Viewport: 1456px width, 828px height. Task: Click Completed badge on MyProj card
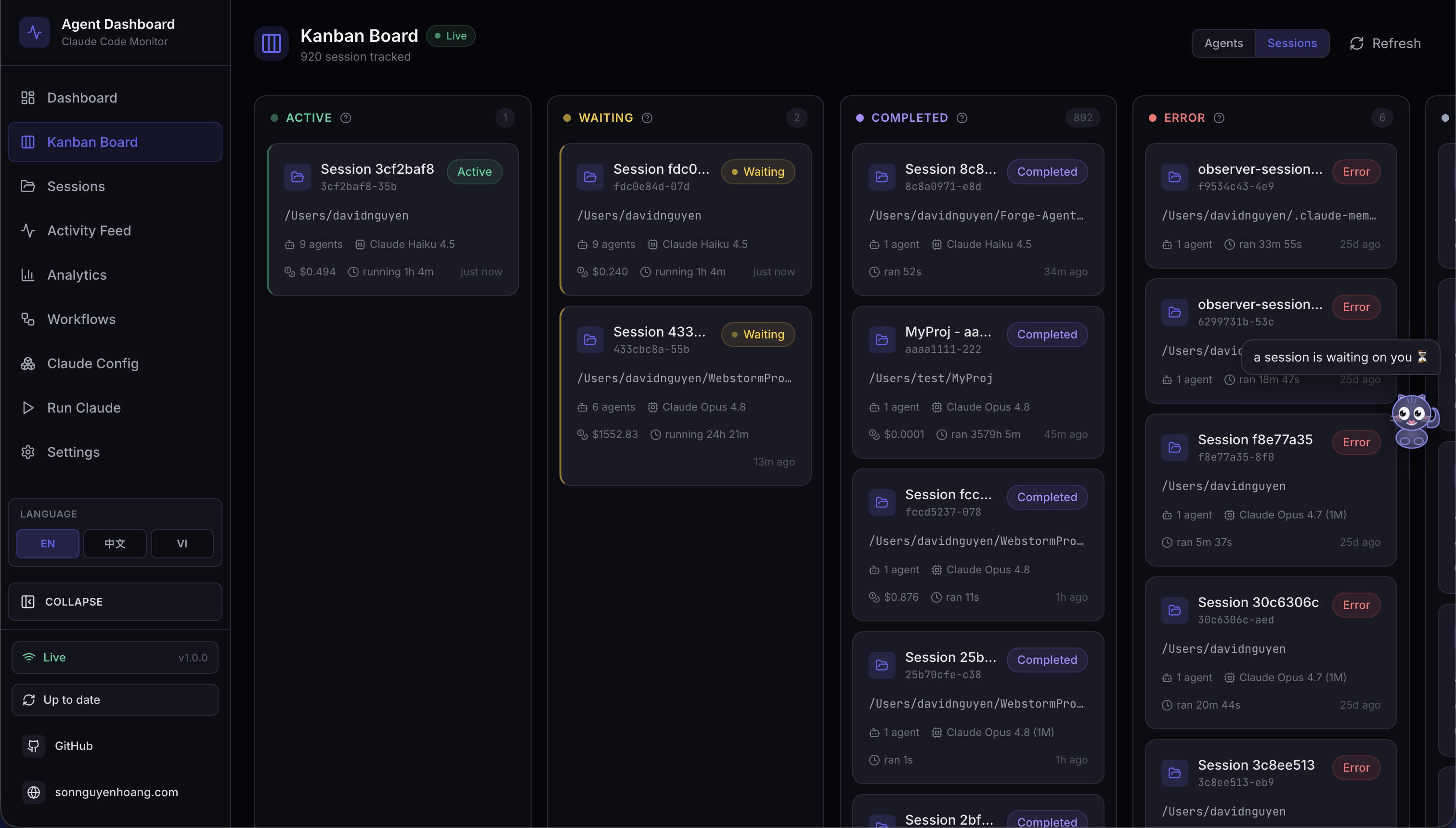click(1047, 335)
